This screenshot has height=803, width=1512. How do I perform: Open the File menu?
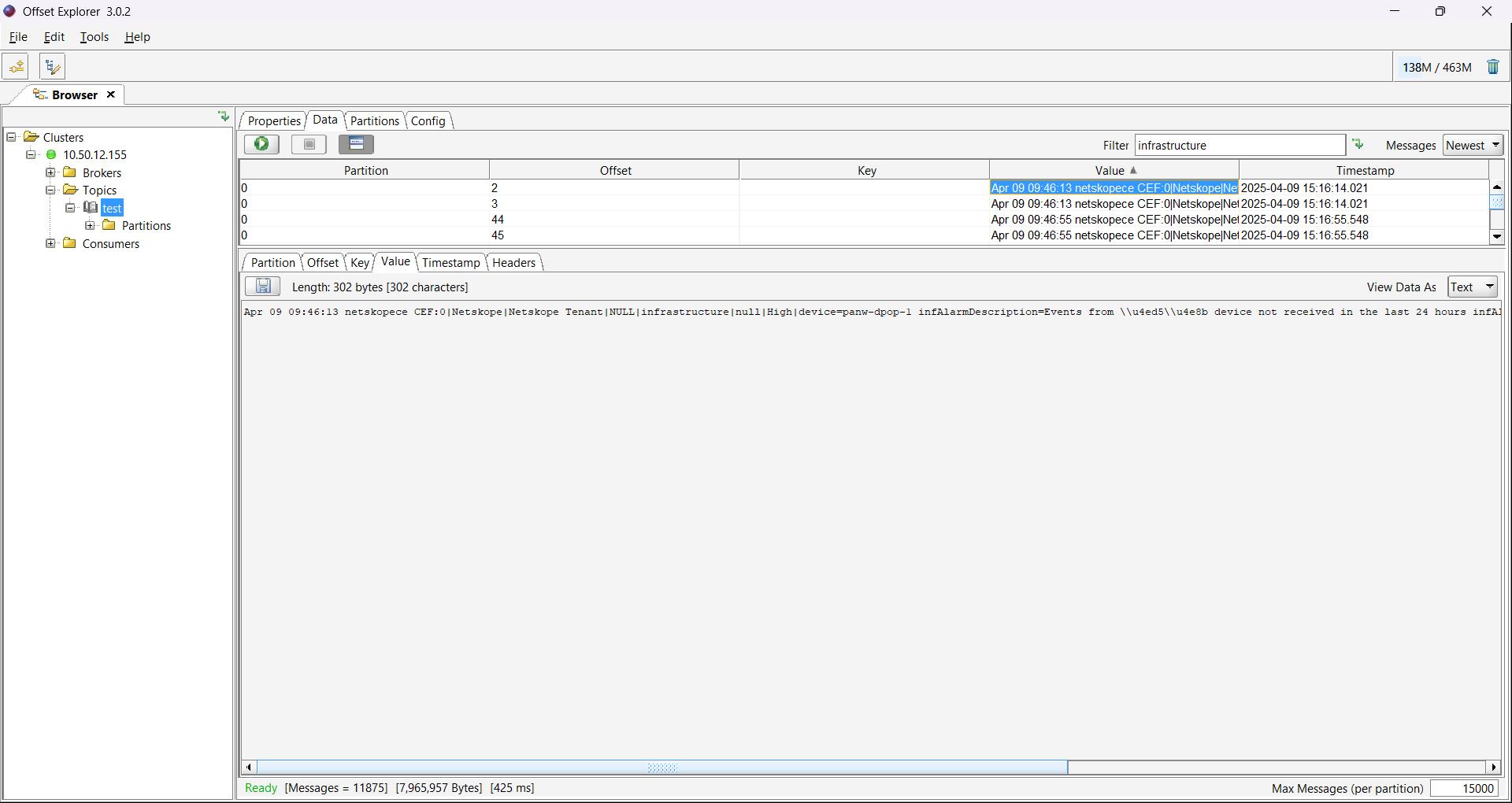[18, 37]
